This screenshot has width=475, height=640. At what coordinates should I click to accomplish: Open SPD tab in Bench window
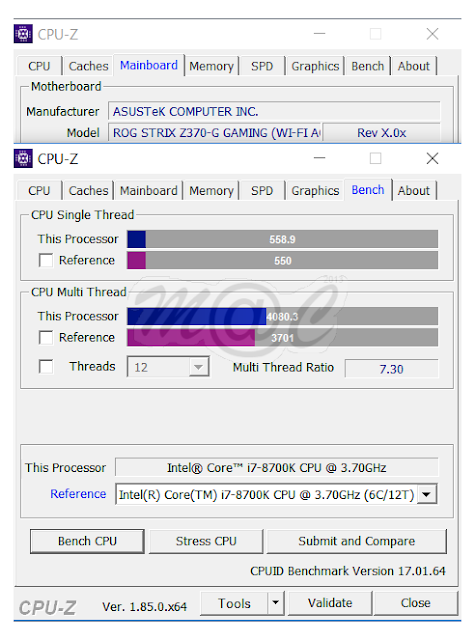(262, 191)
